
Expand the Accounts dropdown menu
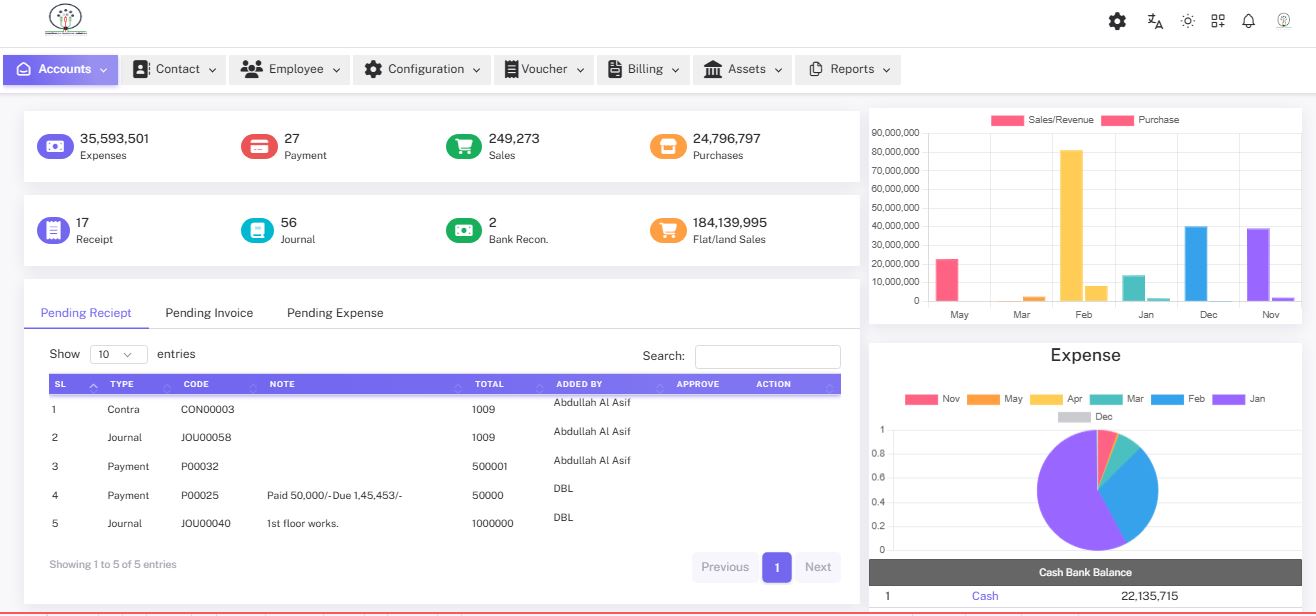61,69
